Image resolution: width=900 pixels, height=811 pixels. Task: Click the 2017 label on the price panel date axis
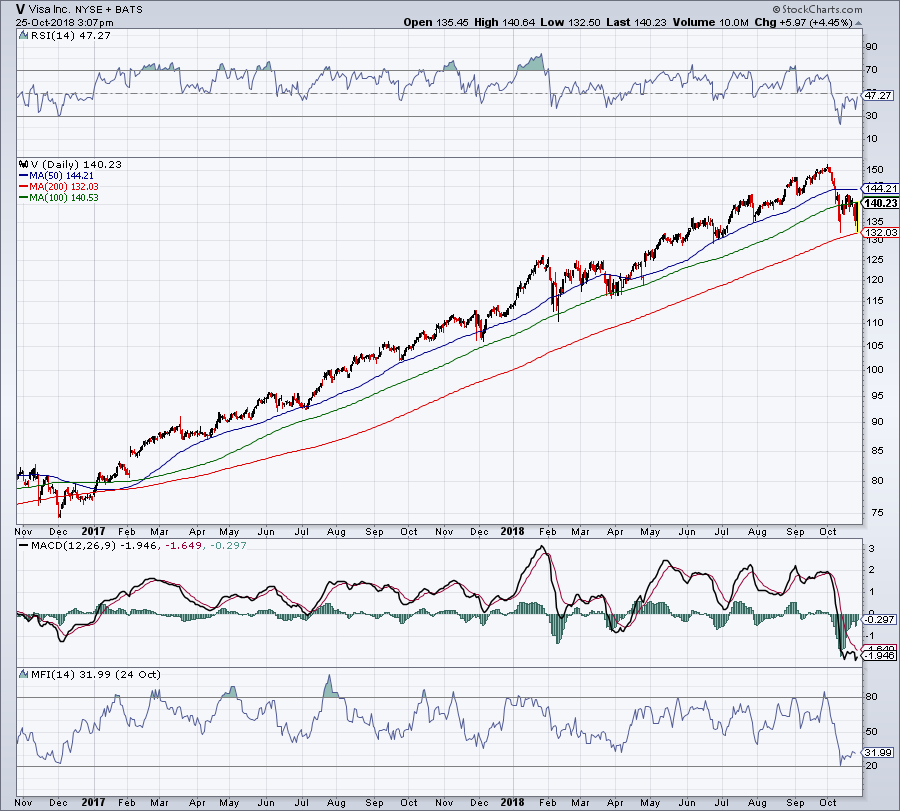(x=94, y=531)
